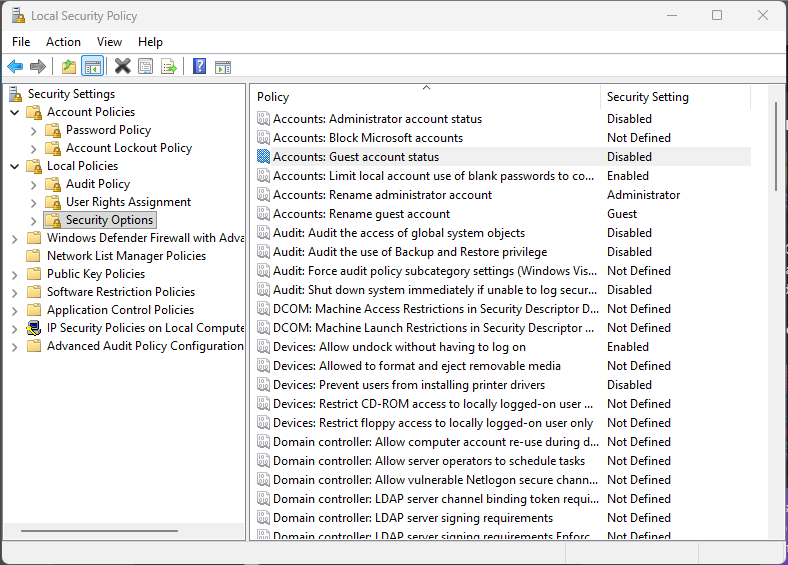This screenshot has width=788, height=565.
Task: Select Devices: Prevent users from installing printer drivers
Action: click(408, 385)
